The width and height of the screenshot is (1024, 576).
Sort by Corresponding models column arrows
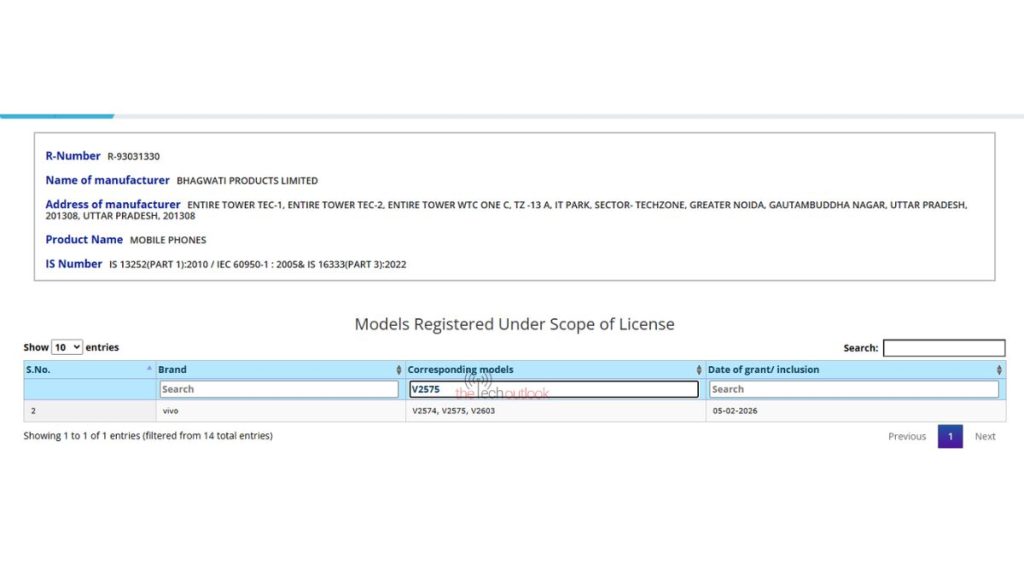point(699,370)
